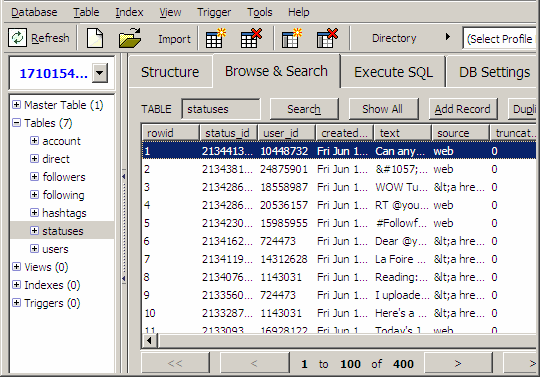
Task: Select the users table in tree
Action: coord(55,249)
